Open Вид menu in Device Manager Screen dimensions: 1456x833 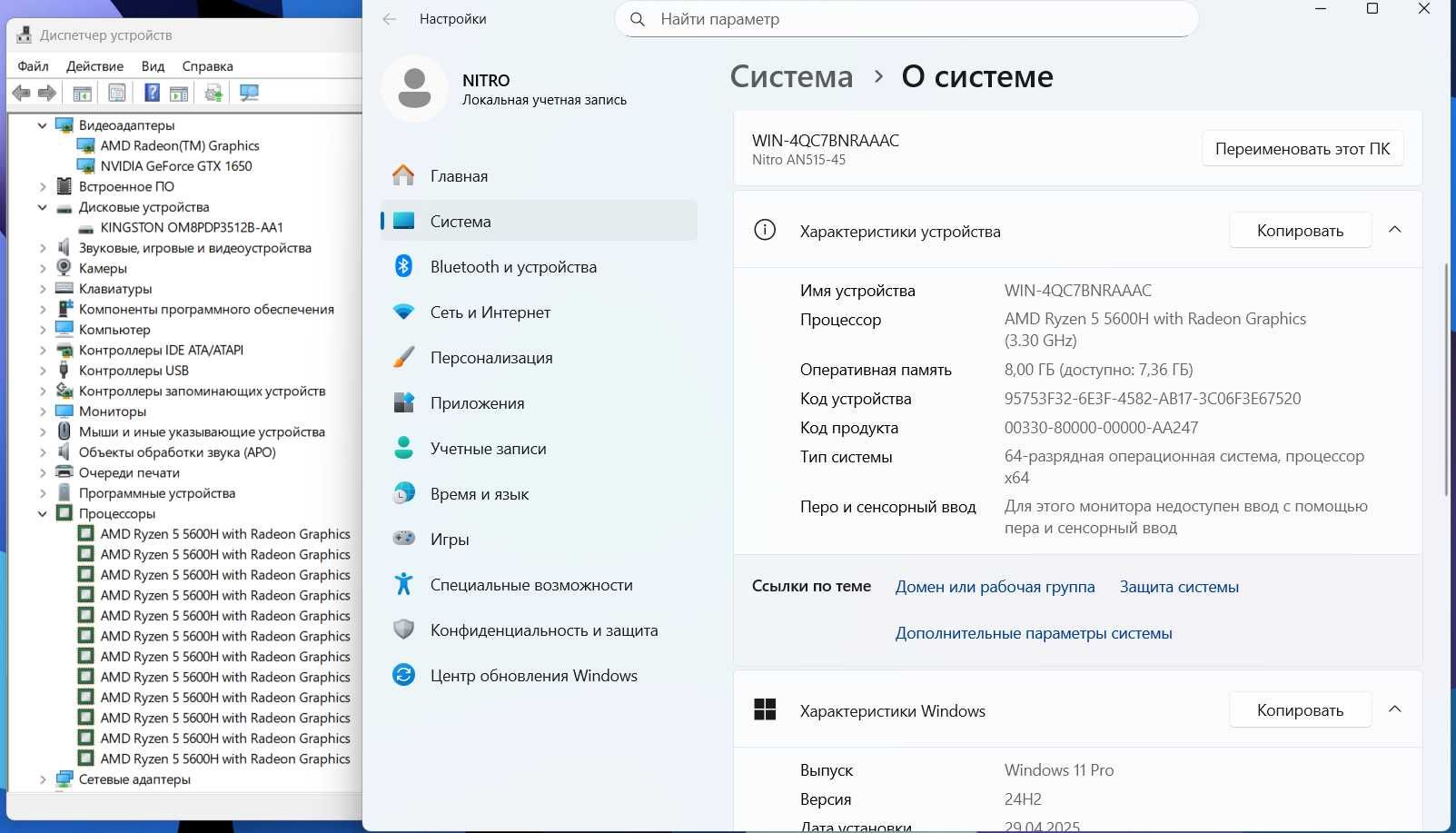point(153,66)
